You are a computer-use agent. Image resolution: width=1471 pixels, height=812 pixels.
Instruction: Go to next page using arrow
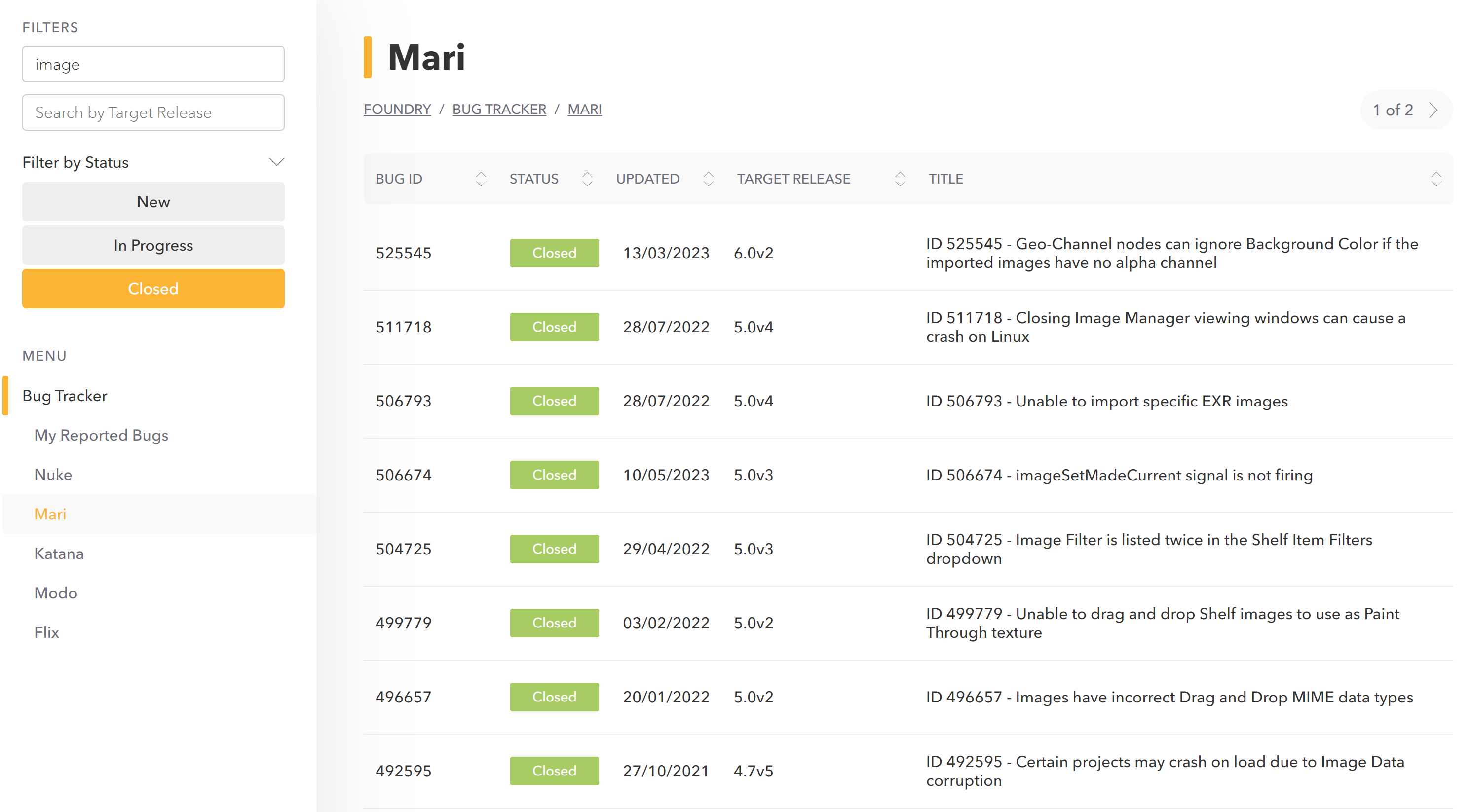point(1433,110)
